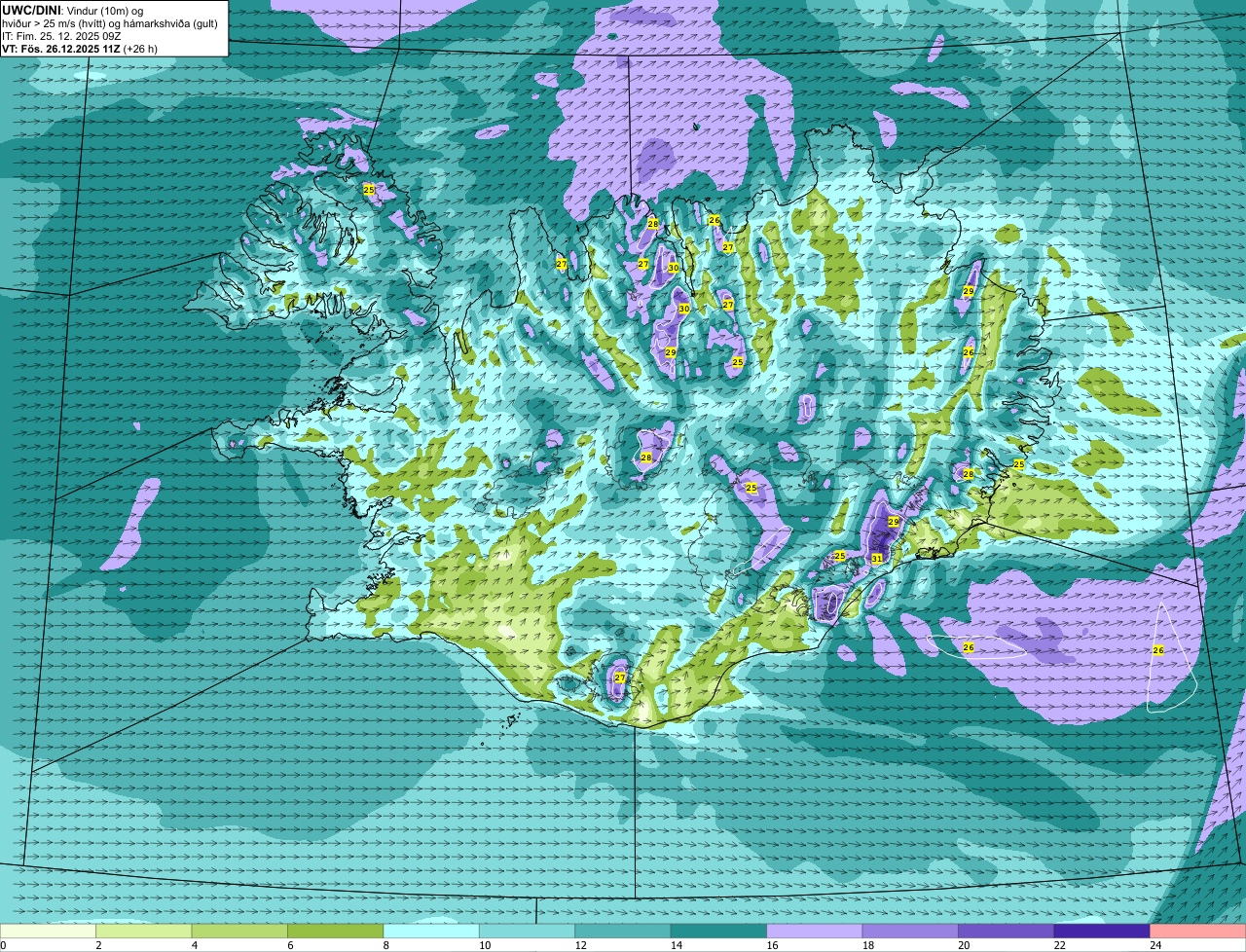This screenshot has width=1246, height=952.
Task: Click the 22–24 m/s dark indigo legend swatch
Action: pos(1102,932)
